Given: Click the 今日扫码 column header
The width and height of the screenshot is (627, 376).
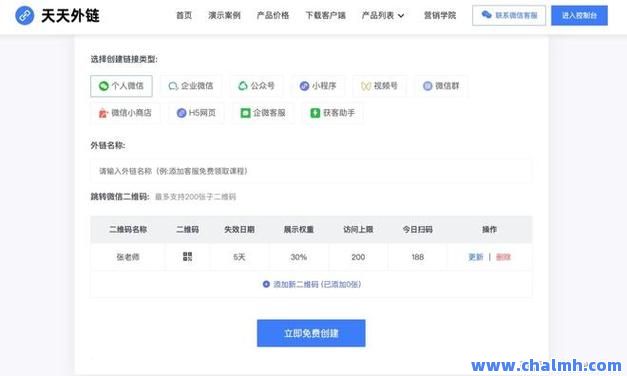Looking at the screenshot, I should (417, 230).
